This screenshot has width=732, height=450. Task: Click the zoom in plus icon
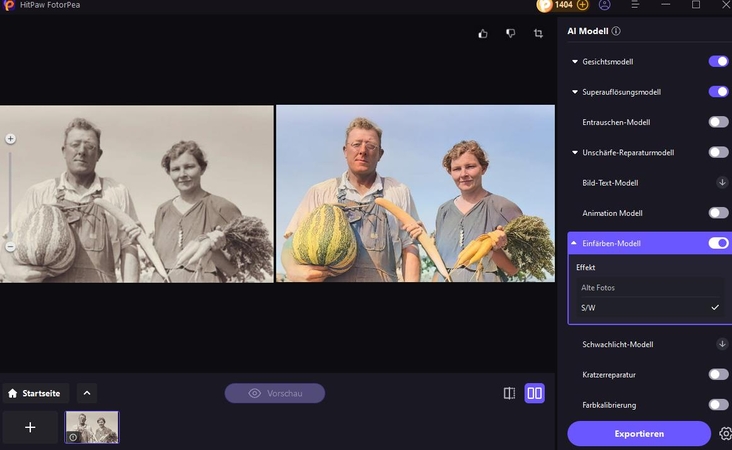(x=10, y=139)
